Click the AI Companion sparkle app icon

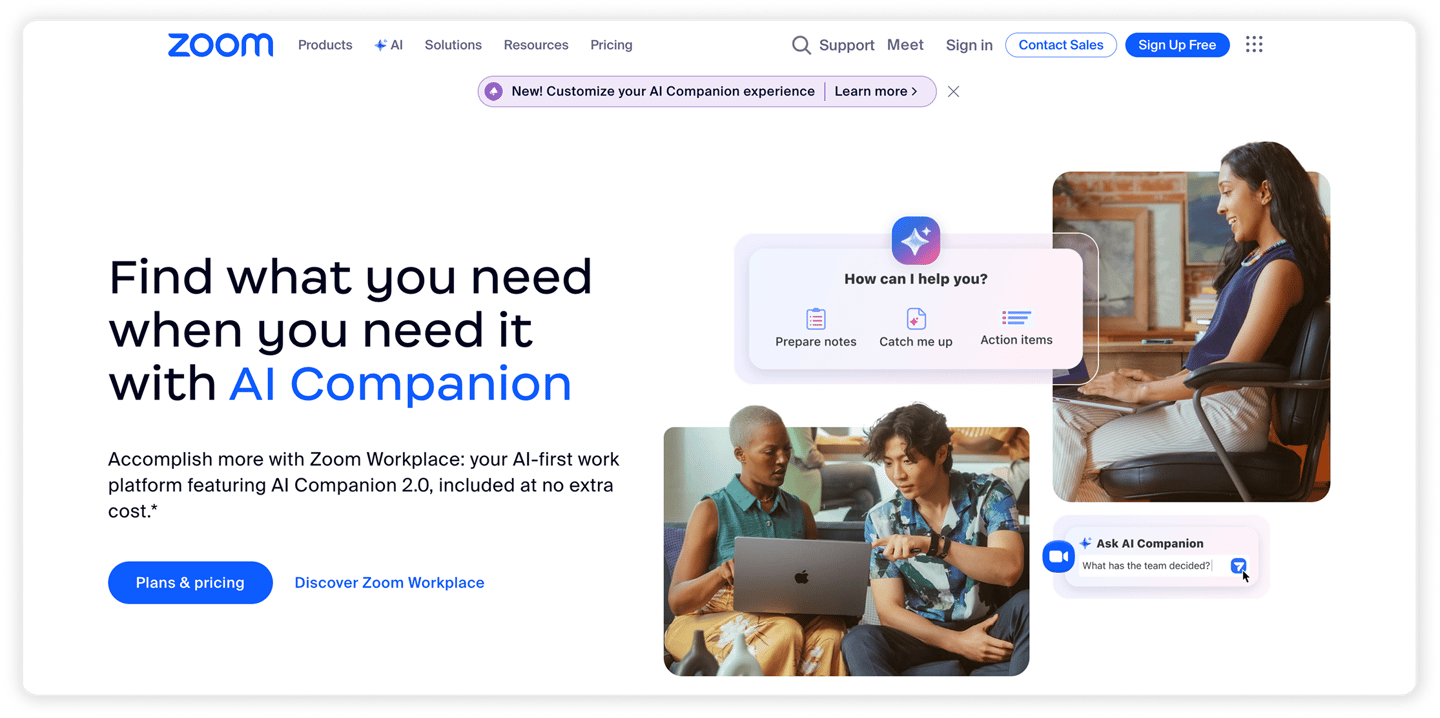916,241
